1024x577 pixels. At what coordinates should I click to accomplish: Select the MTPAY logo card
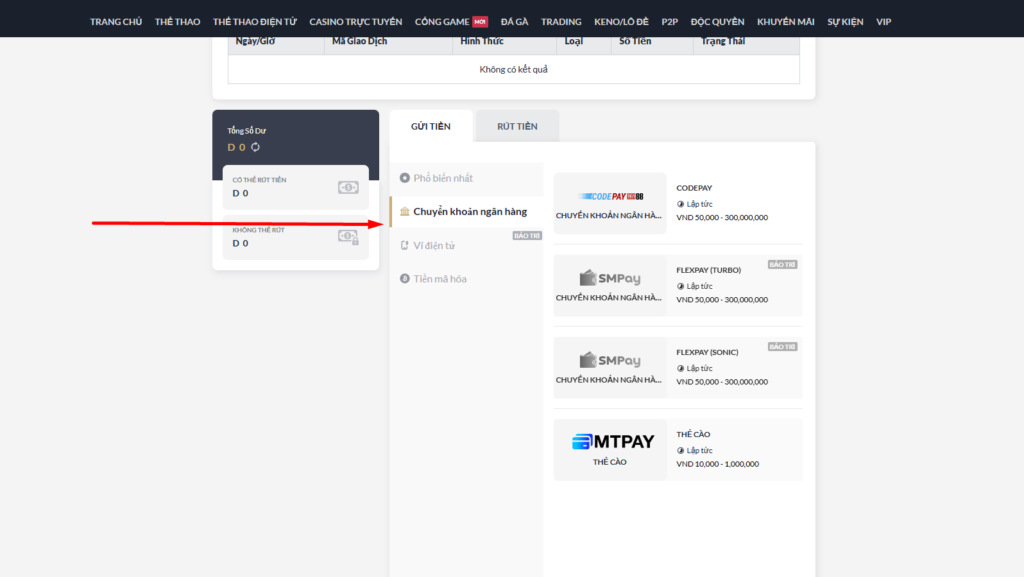[610, 442]
